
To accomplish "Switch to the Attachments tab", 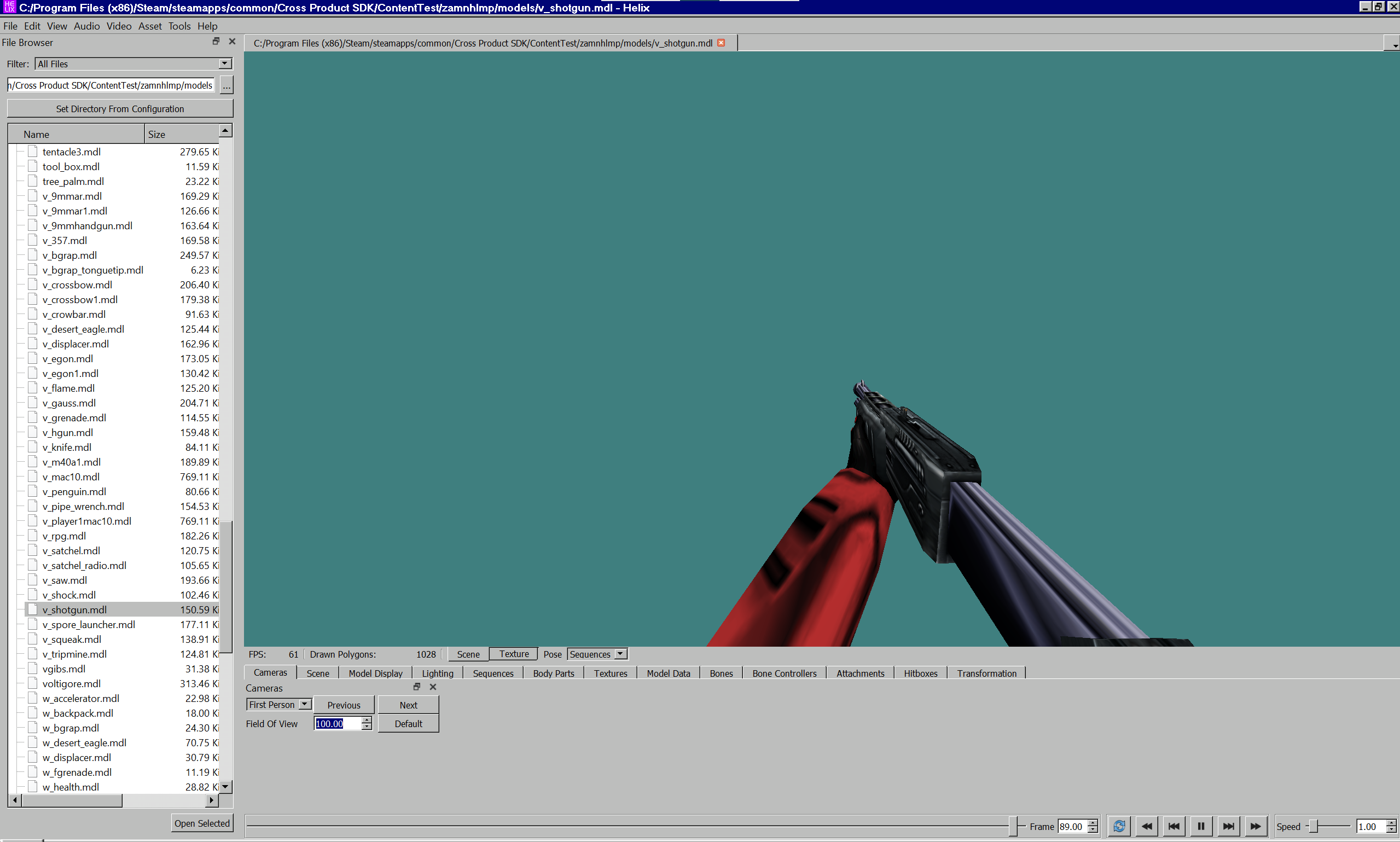I will pos(860,673).
